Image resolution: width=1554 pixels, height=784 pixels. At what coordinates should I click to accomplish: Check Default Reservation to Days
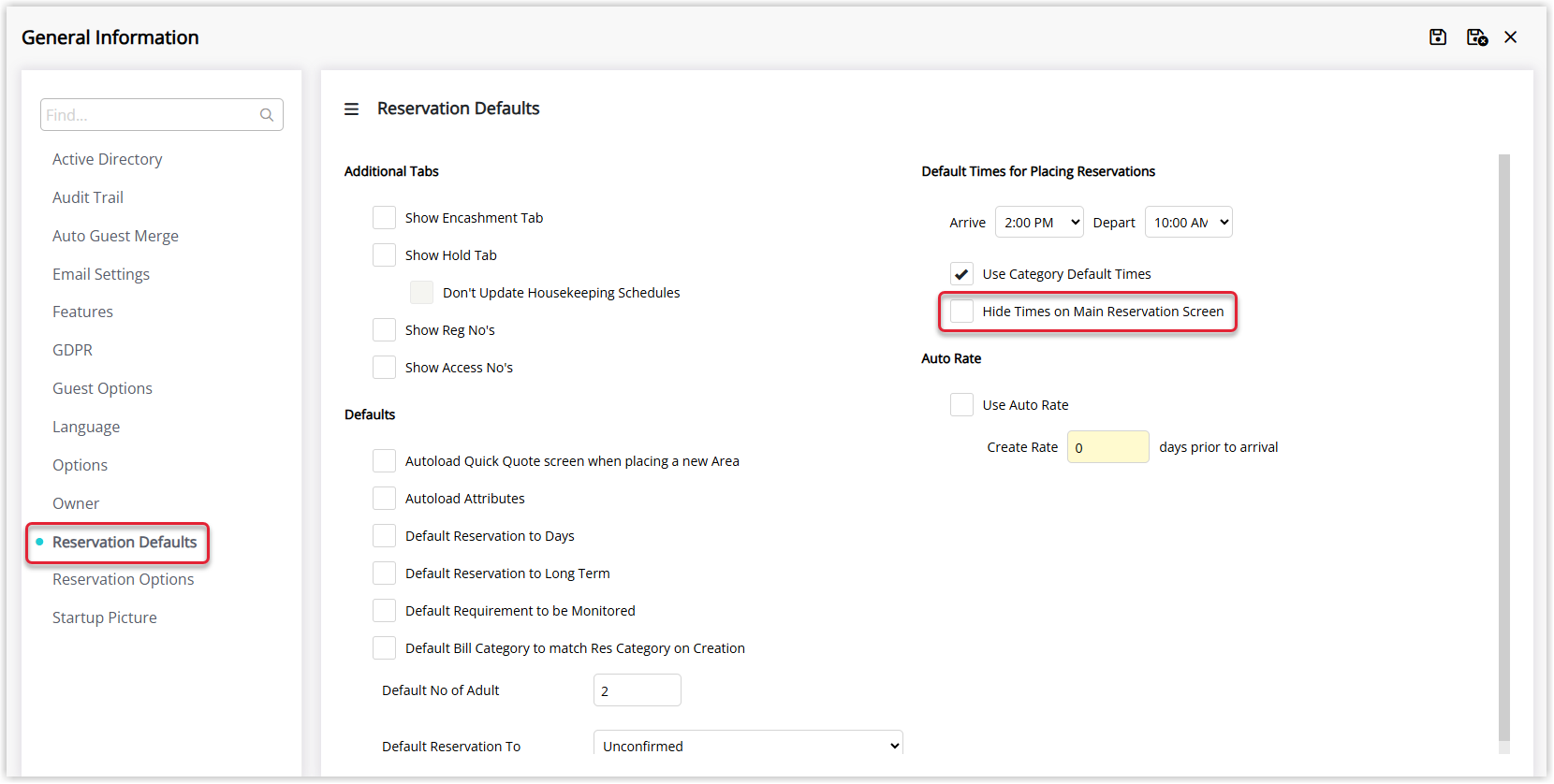click(x=384, y=536)
